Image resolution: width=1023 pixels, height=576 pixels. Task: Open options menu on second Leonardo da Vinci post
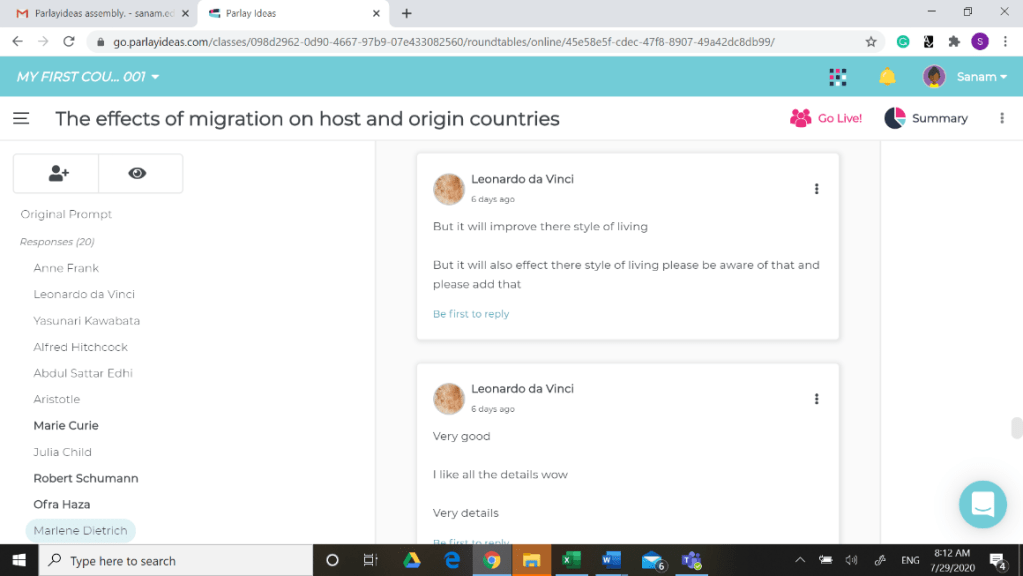pyautogui.click(x=816, y=399)
